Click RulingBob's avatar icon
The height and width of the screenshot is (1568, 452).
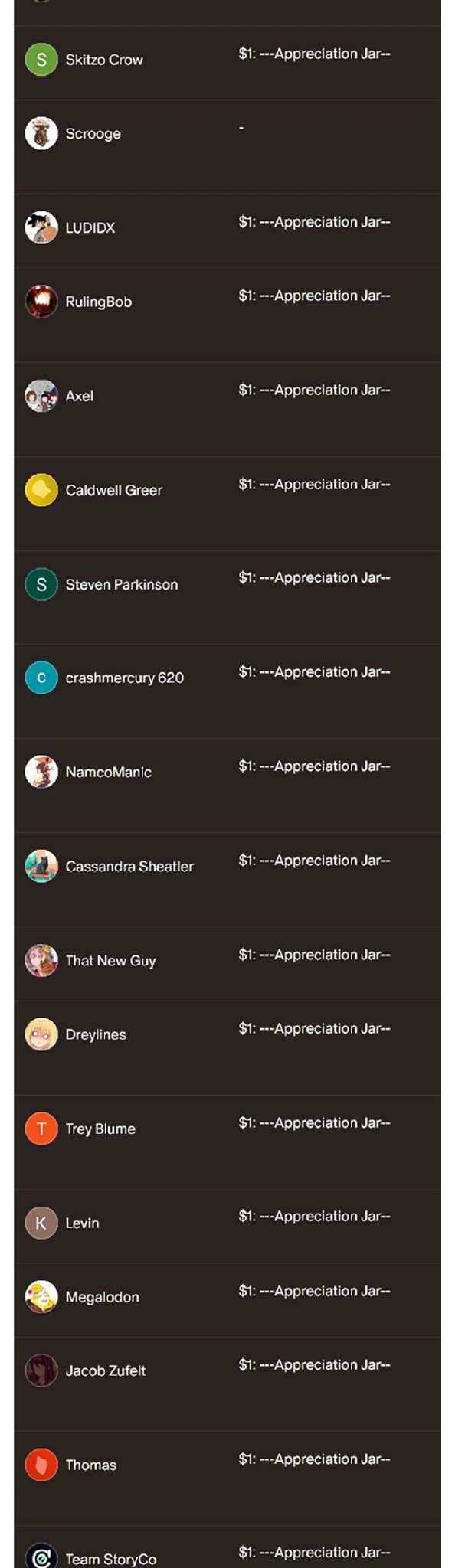pyautogui.click(x=41, y=302)
